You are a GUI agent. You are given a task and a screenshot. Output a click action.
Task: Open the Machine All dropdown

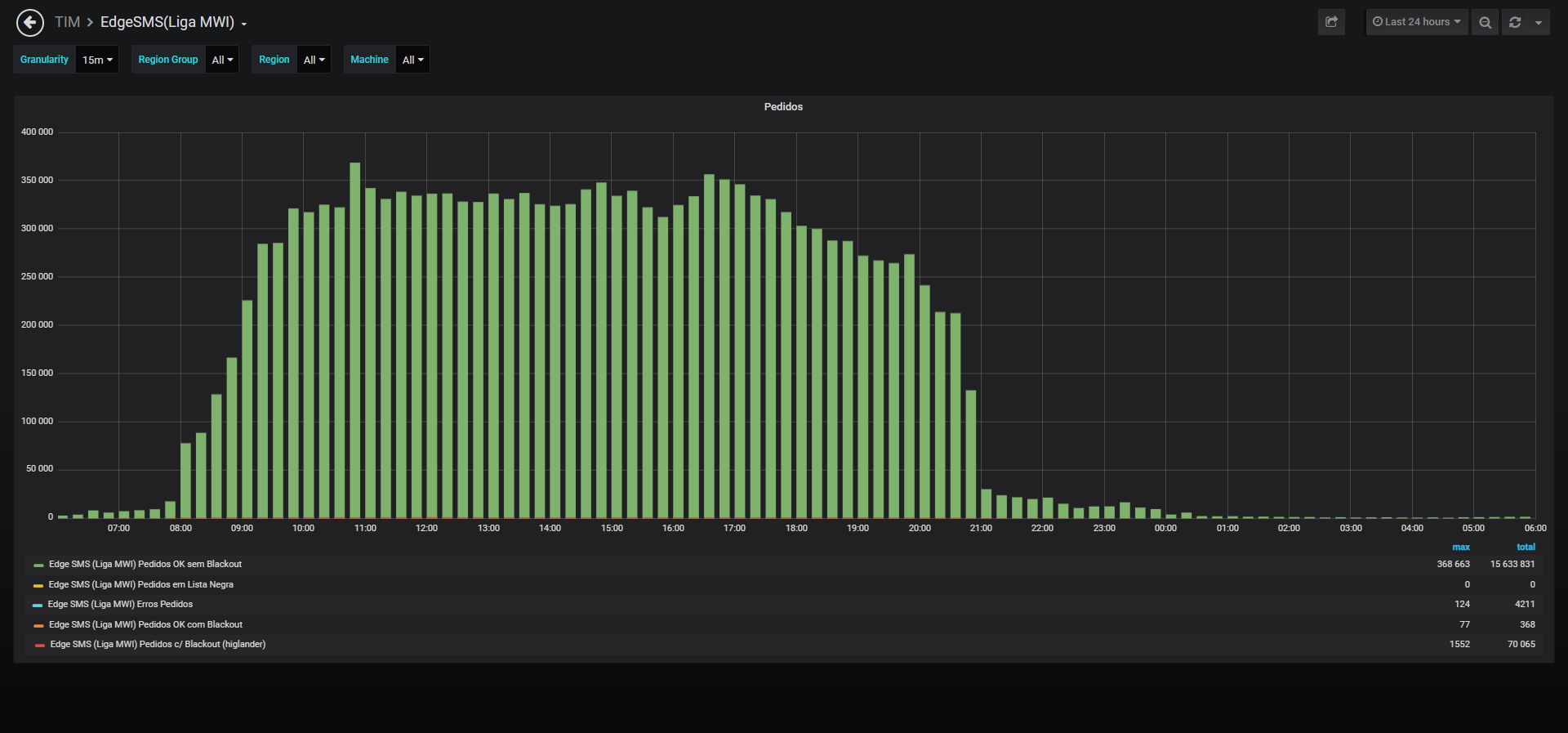(412, 60)
